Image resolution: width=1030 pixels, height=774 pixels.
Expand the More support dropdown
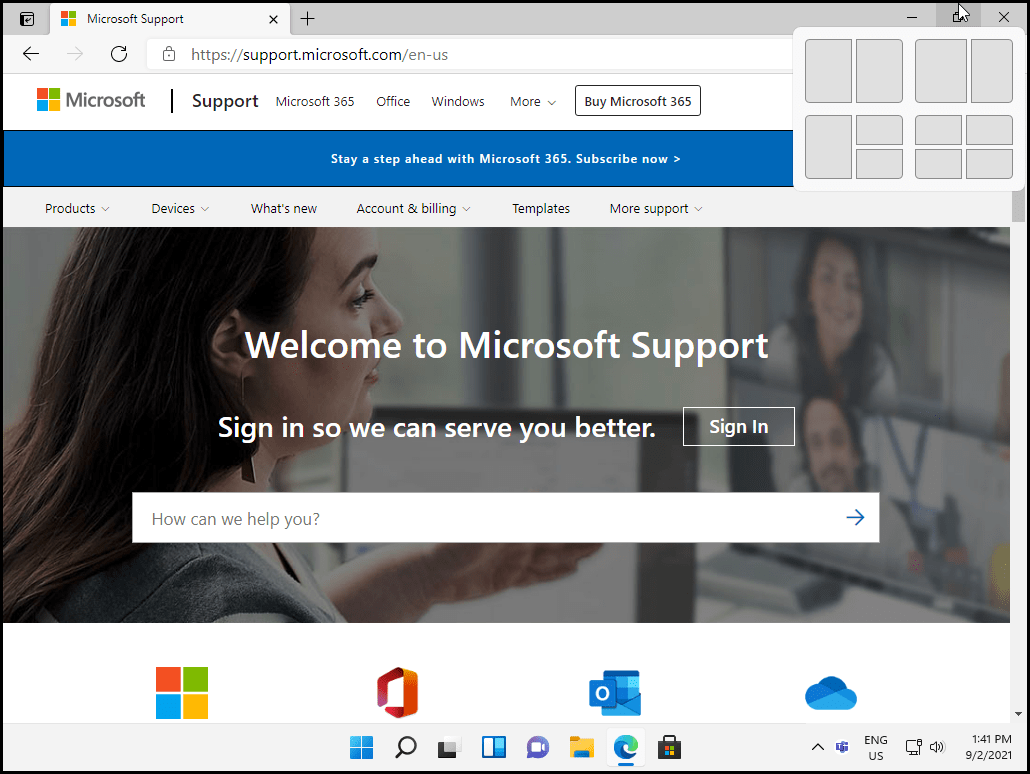[656, 209]
